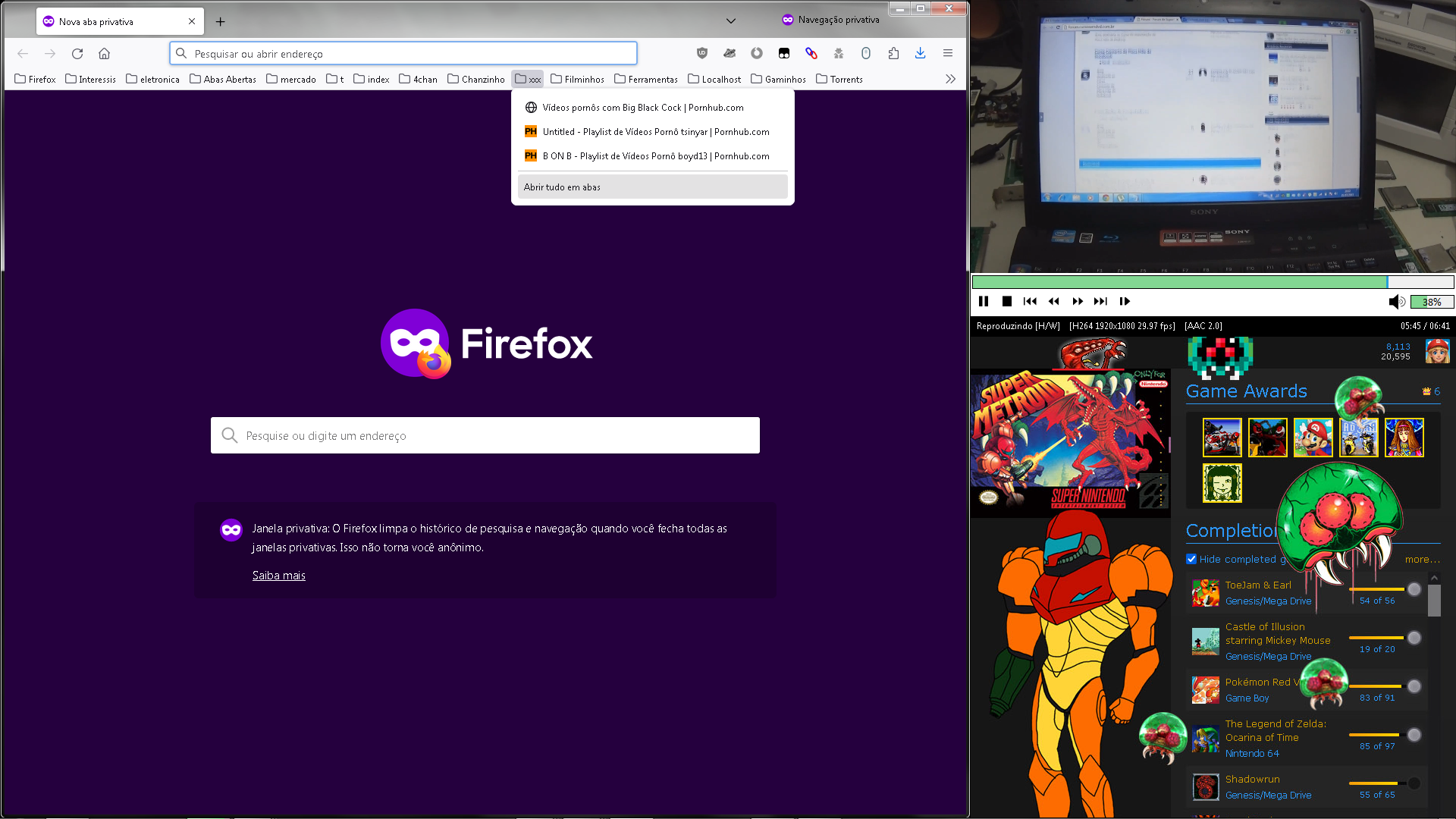Screen dimensions: 1456x819
Task: Follow the Saiba mais link
Action: point(278,576)
